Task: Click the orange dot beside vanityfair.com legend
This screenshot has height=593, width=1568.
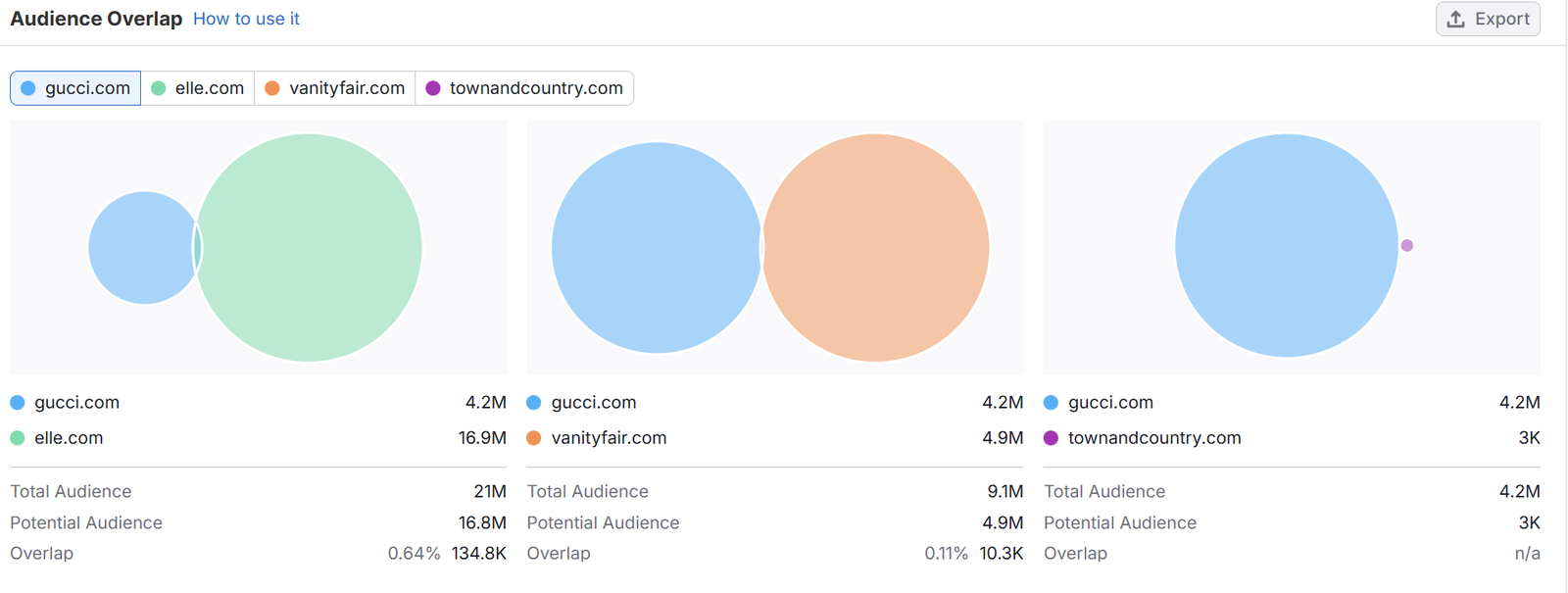Action: pos(534,438)
